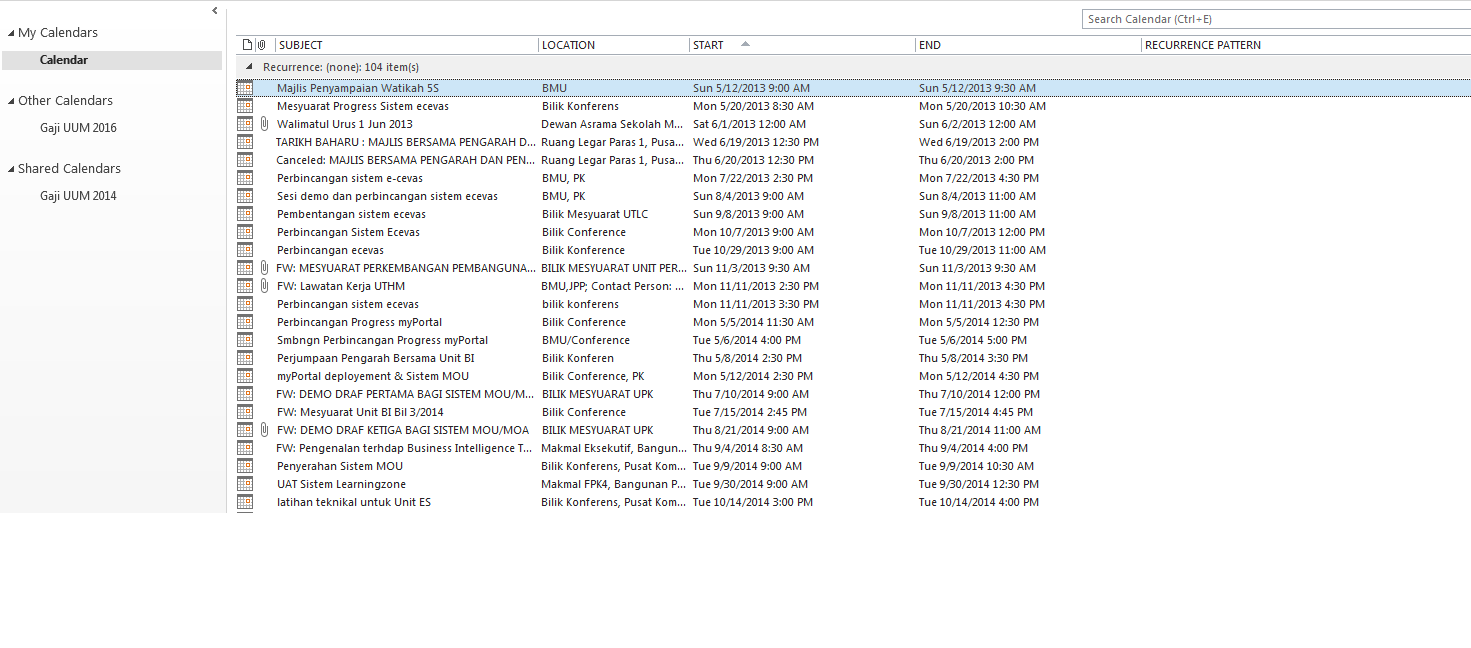This screenshot has height=648, width=1471.
Task: Click calendar icon of Pembentangan sistem ecevas
Action: click(x=245, y=214)
